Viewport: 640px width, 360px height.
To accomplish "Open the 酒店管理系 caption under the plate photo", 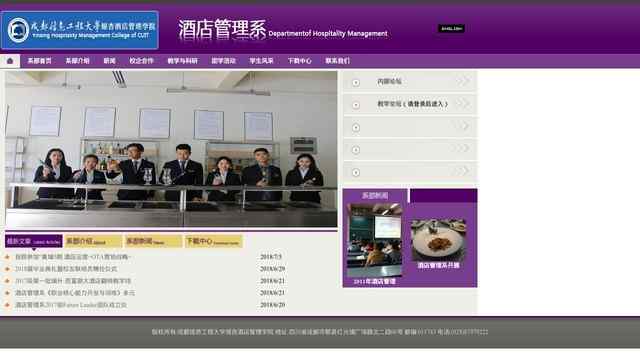I will [438, 265].
